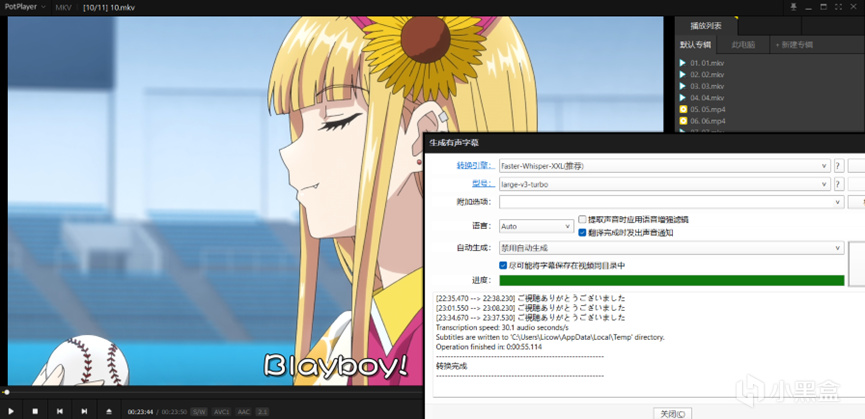Open the 转换引擎 link
This screenshot has width=865, height=419.
click(x=476, y=165)
